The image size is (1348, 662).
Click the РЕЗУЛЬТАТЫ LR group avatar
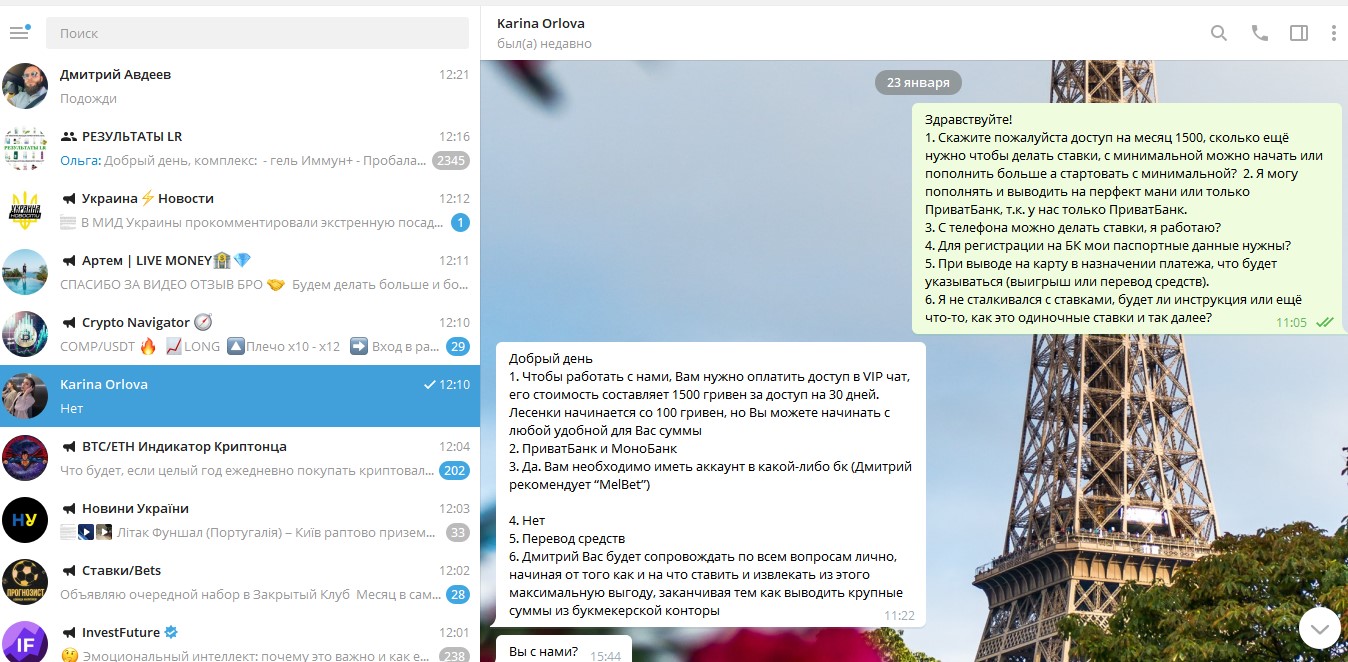25,148
